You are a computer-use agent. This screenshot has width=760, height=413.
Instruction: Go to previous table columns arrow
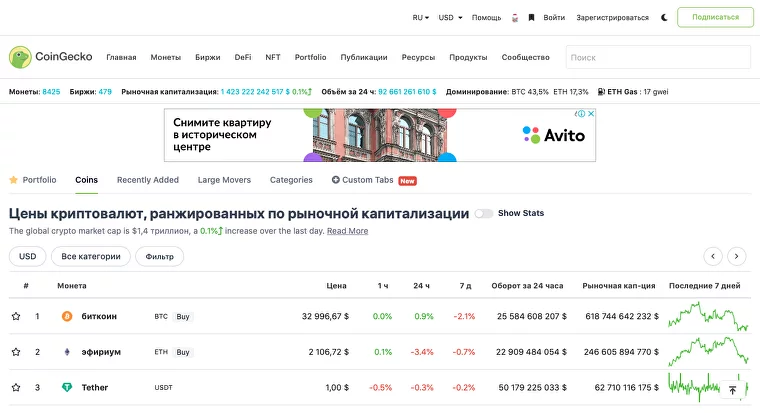click(x=712, y=256)
